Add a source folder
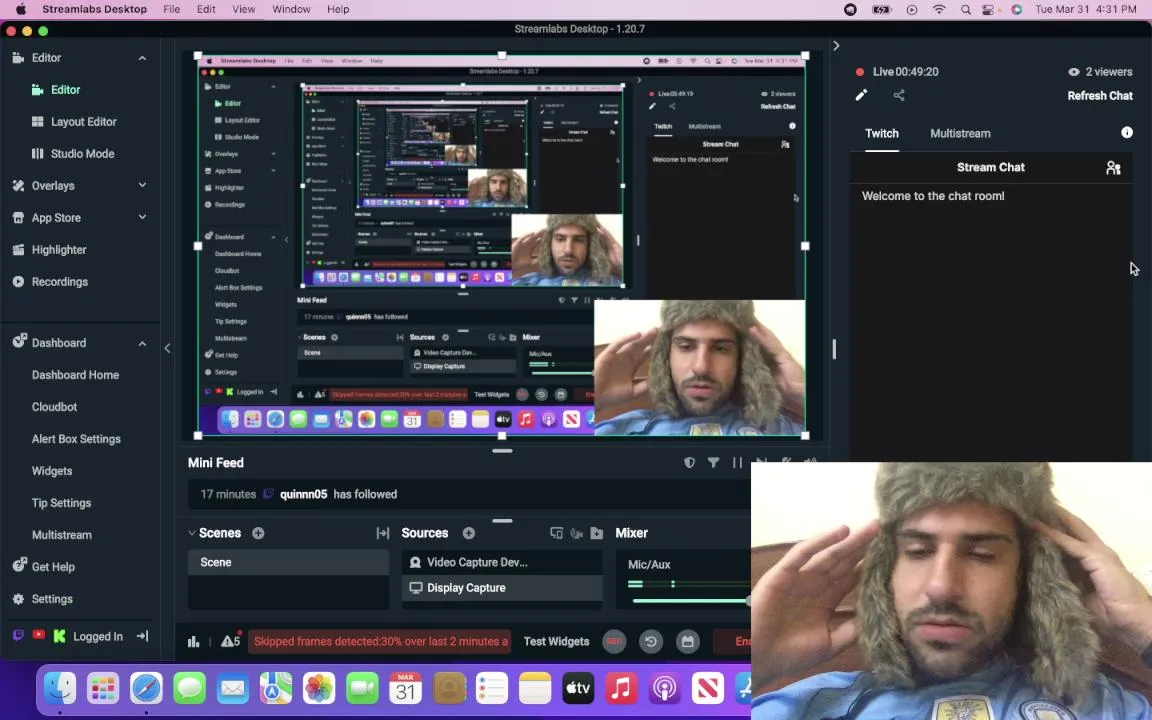1152x720 pixels. click(x=597, y=533)
